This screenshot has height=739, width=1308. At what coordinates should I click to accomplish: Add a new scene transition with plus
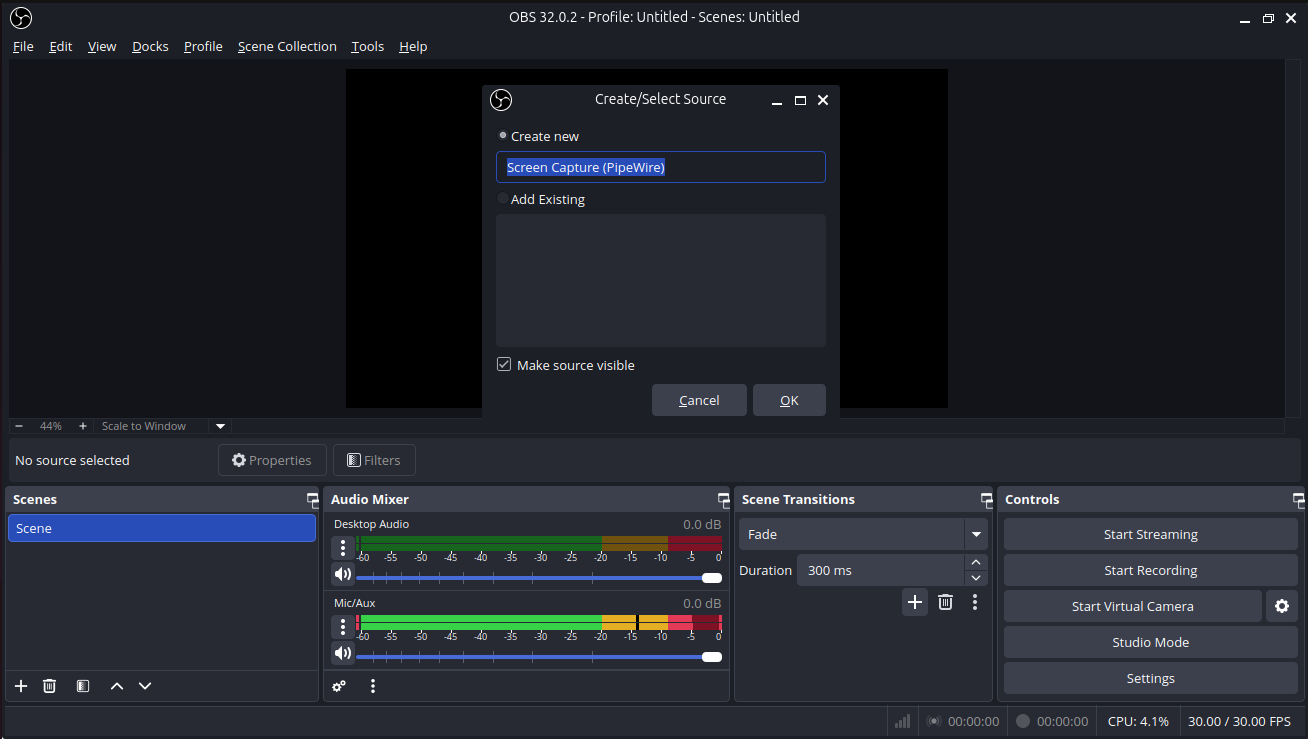[x=914, y=602]
